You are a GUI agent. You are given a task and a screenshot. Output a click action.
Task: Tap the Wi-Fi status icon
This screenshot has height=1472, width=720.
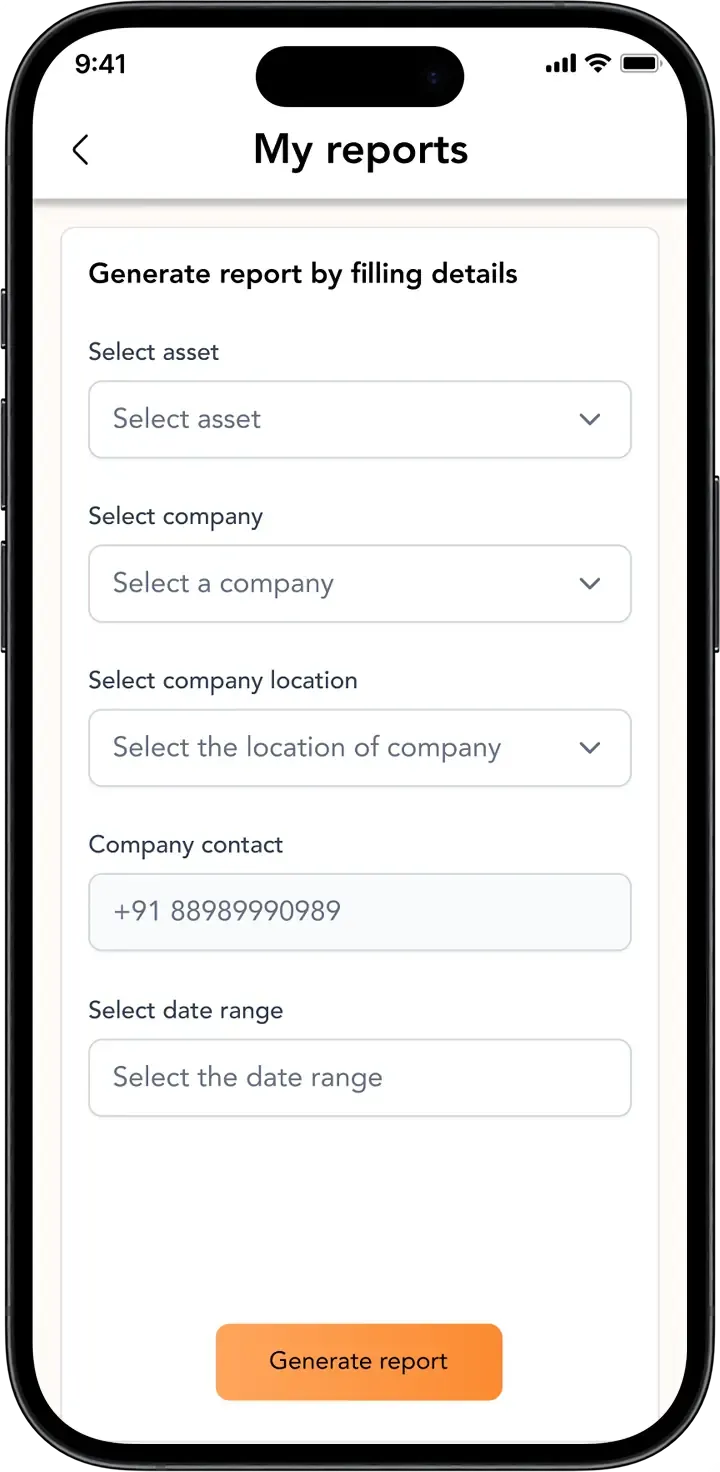click(x=598, y=64)
